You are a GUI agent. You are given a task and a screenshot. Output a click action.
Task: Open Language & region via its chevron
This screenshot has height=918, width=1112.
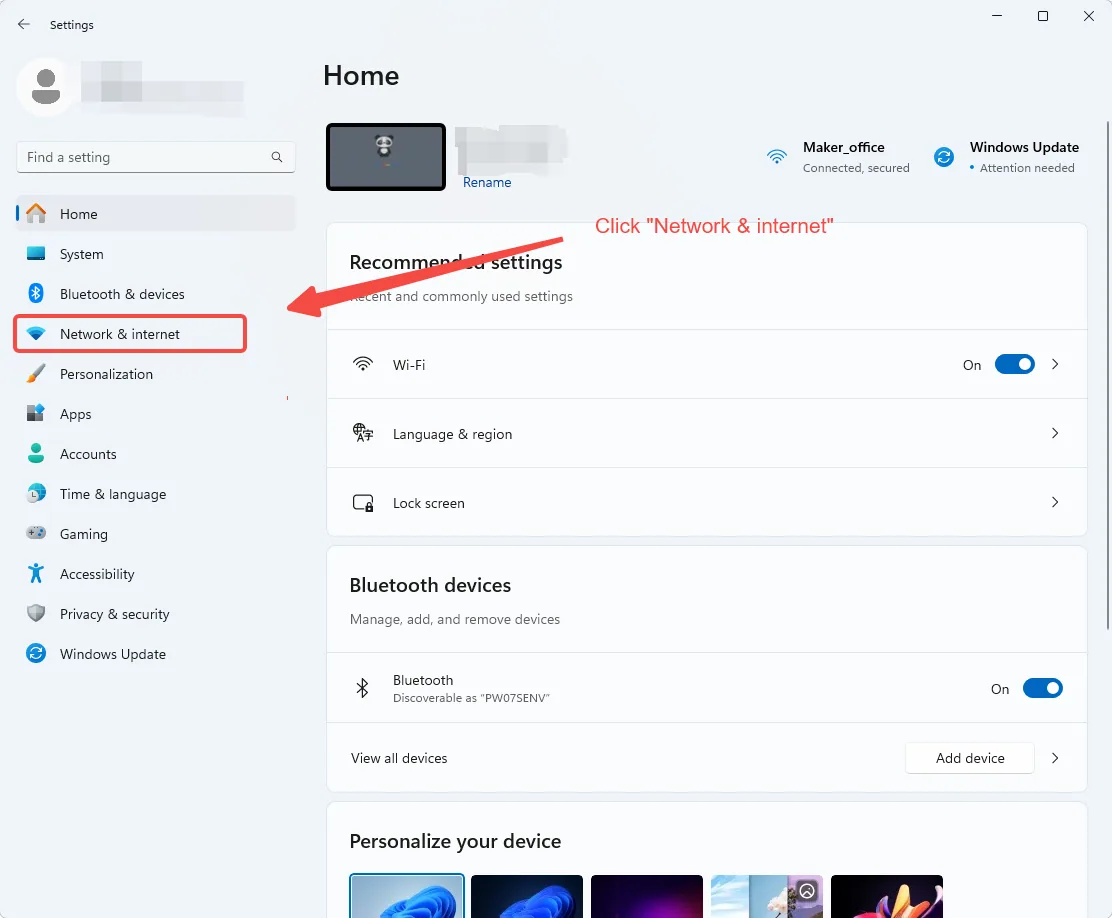click(1055, 433)
